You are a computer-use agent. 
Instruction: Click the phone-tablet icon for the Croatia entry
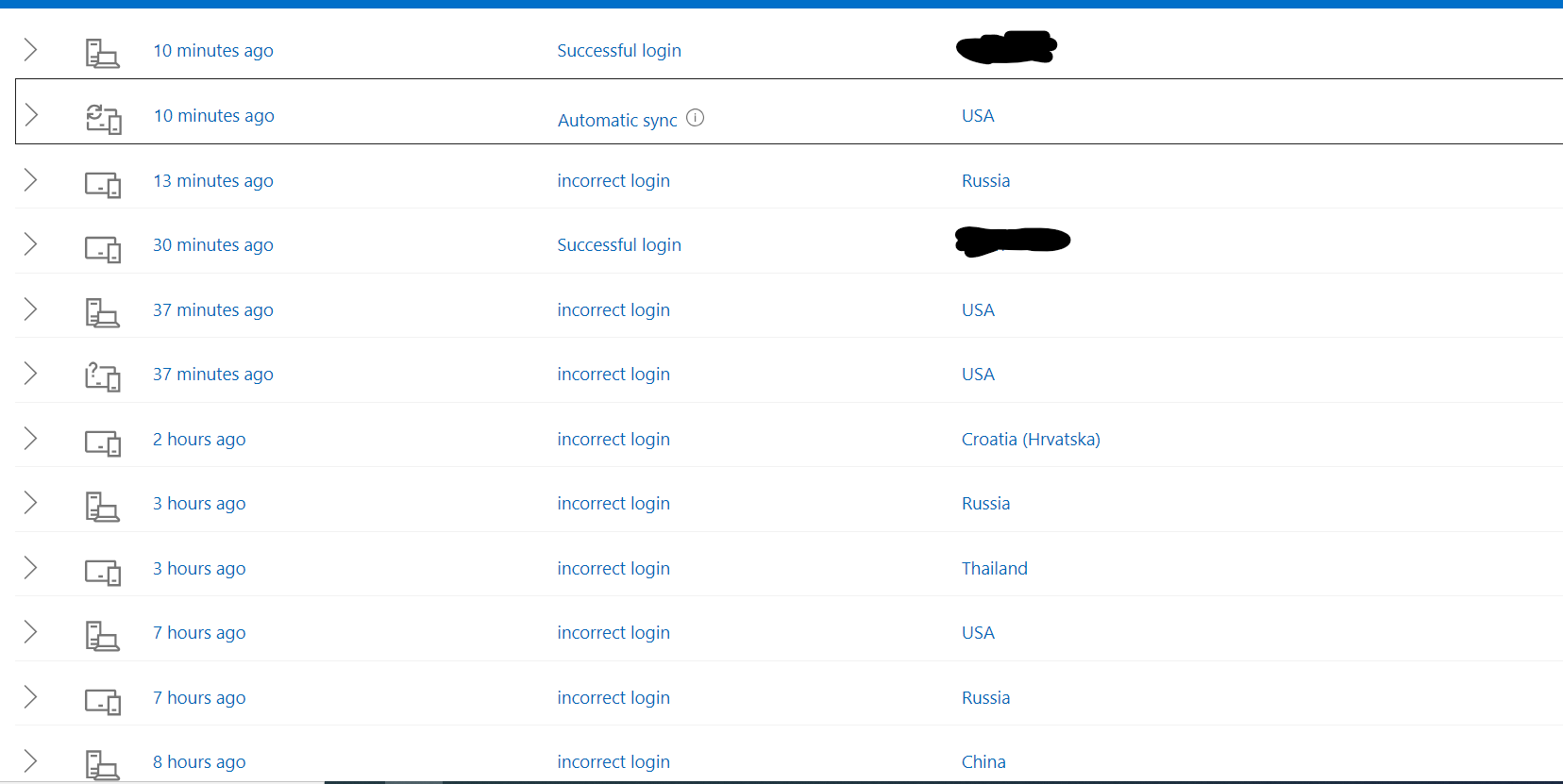click(103, 442)
